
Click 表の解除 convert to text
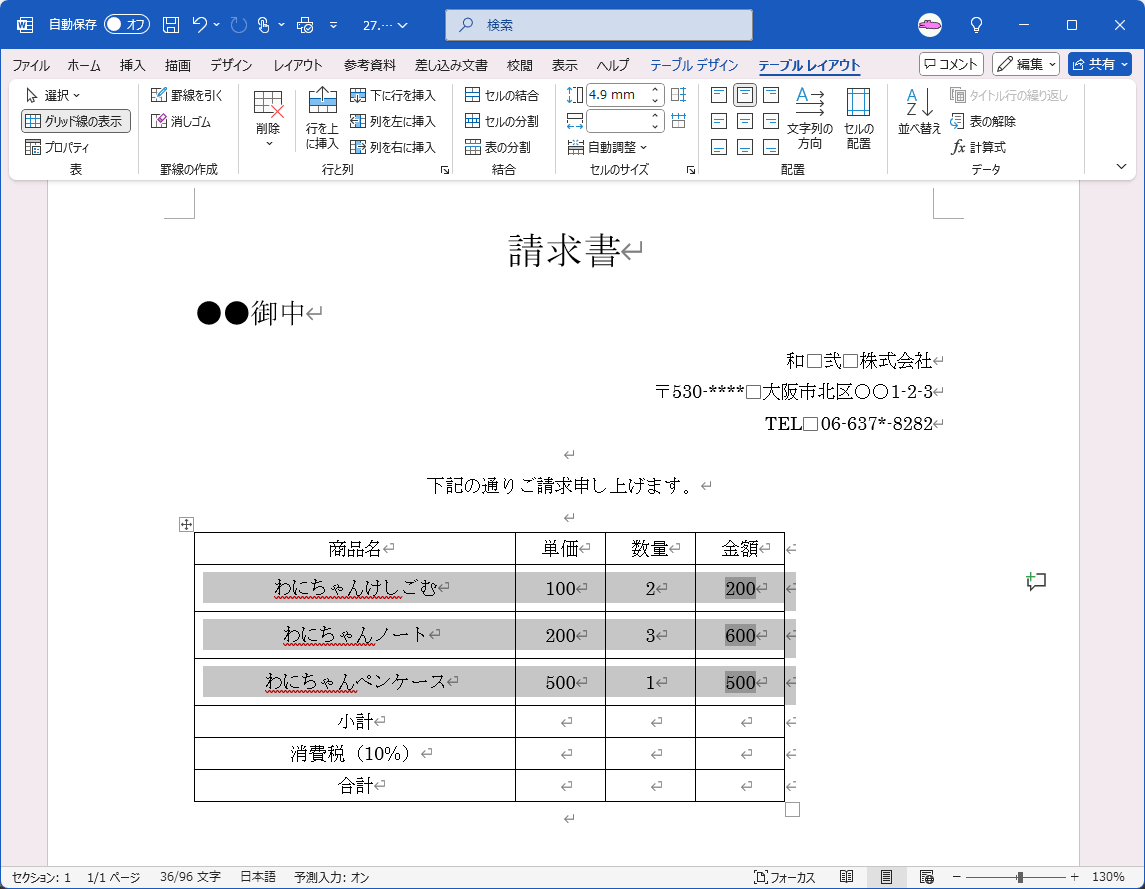pyautogui.click(x=983, y=121)
